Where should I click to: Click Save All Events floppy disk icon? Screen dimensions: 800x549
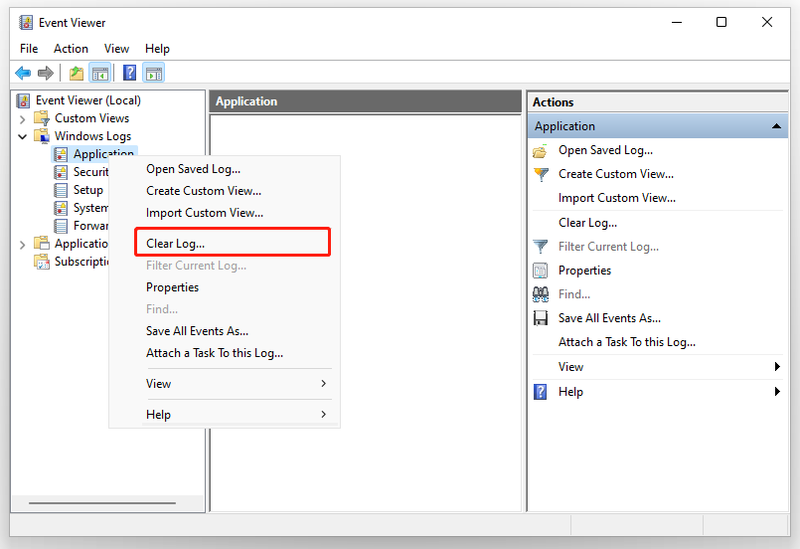pos(540,318)
